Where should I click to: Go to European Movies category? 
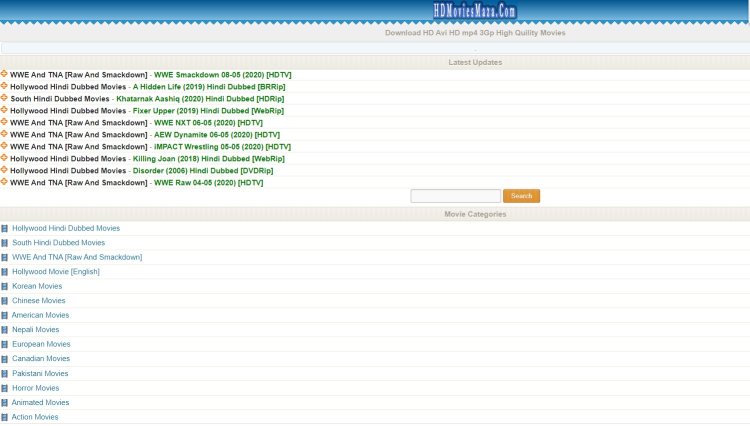tap(41, 344)
